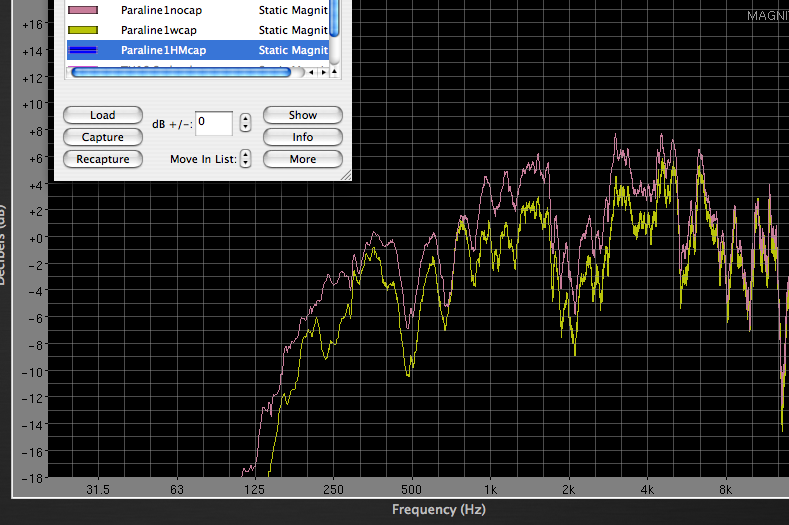Viewport: 789px width, 525px height.
Task: Select the Paraline1wcap trace row
Action: pos(198,30)
